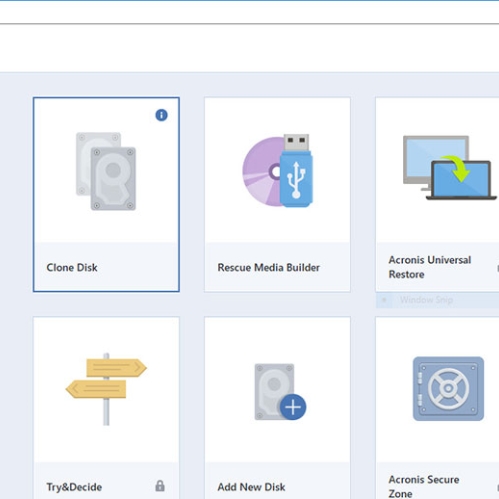The width and height of the screenshot is (499, 499).
Task: Launch the Acronis Universal Restore computers icon
Action: (449, 168)
